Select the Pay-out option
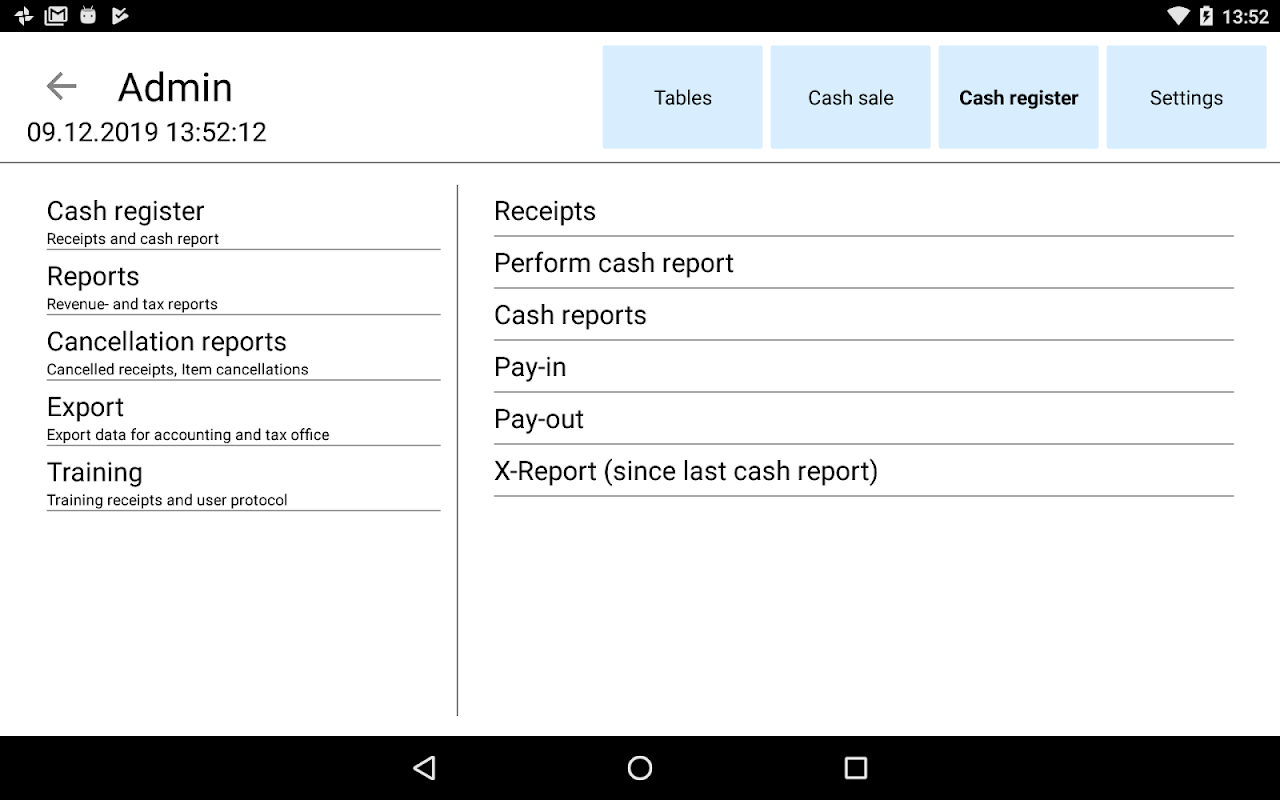 click(864, 419)
